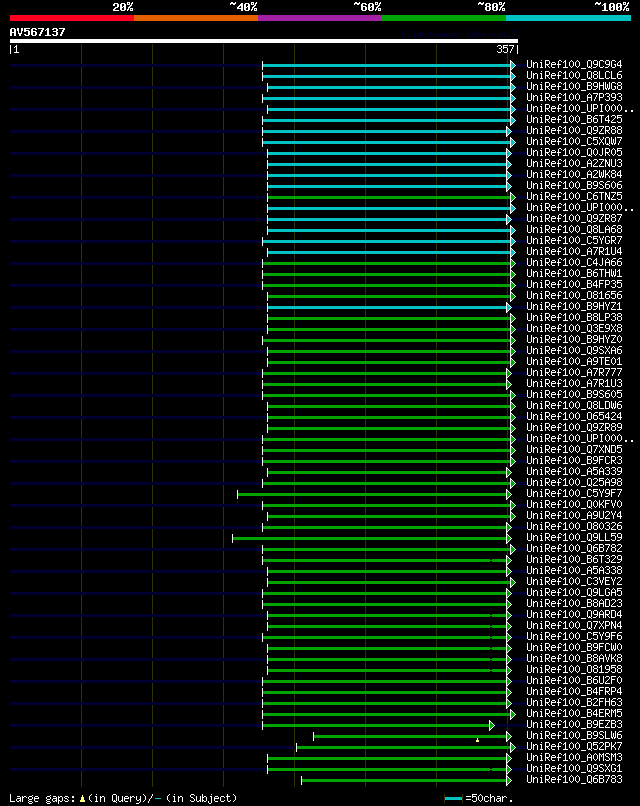Click the start tick of UniRef100_C5Y9F7 alignment
Viewport: 640px width, 806px height.
pyautogui.click(x=237, y=494)
